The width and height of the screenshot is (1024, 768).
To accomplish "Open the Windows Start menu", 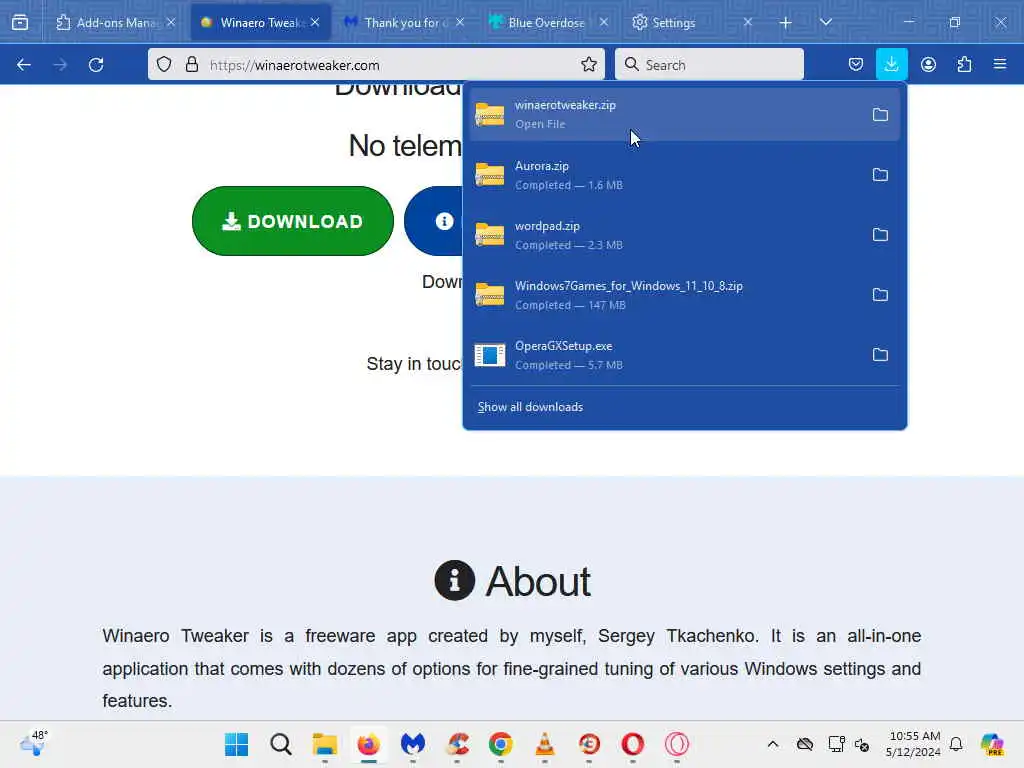I will (x=236, y=744).
